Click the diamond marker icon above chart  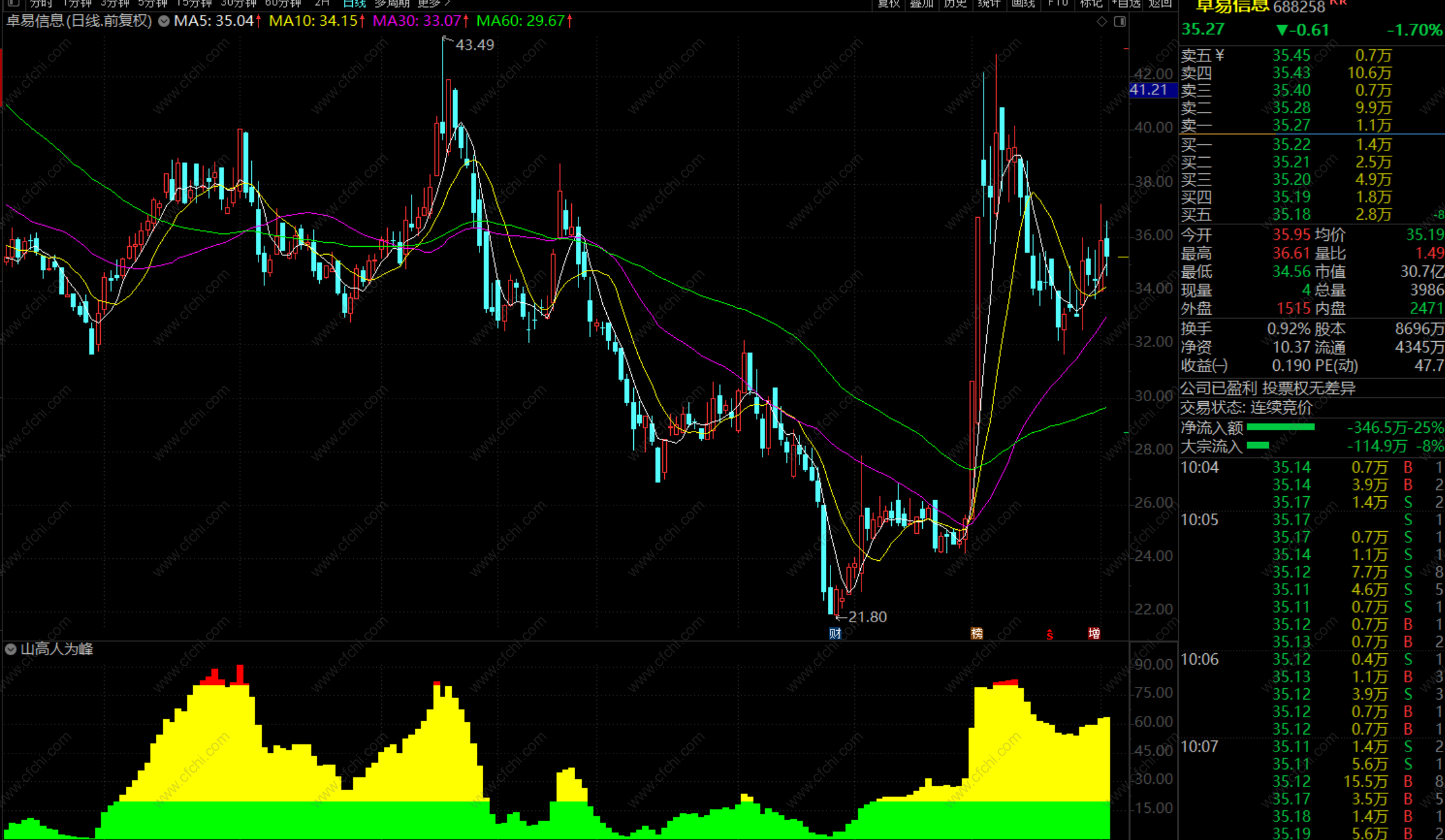coord(1102,21)
